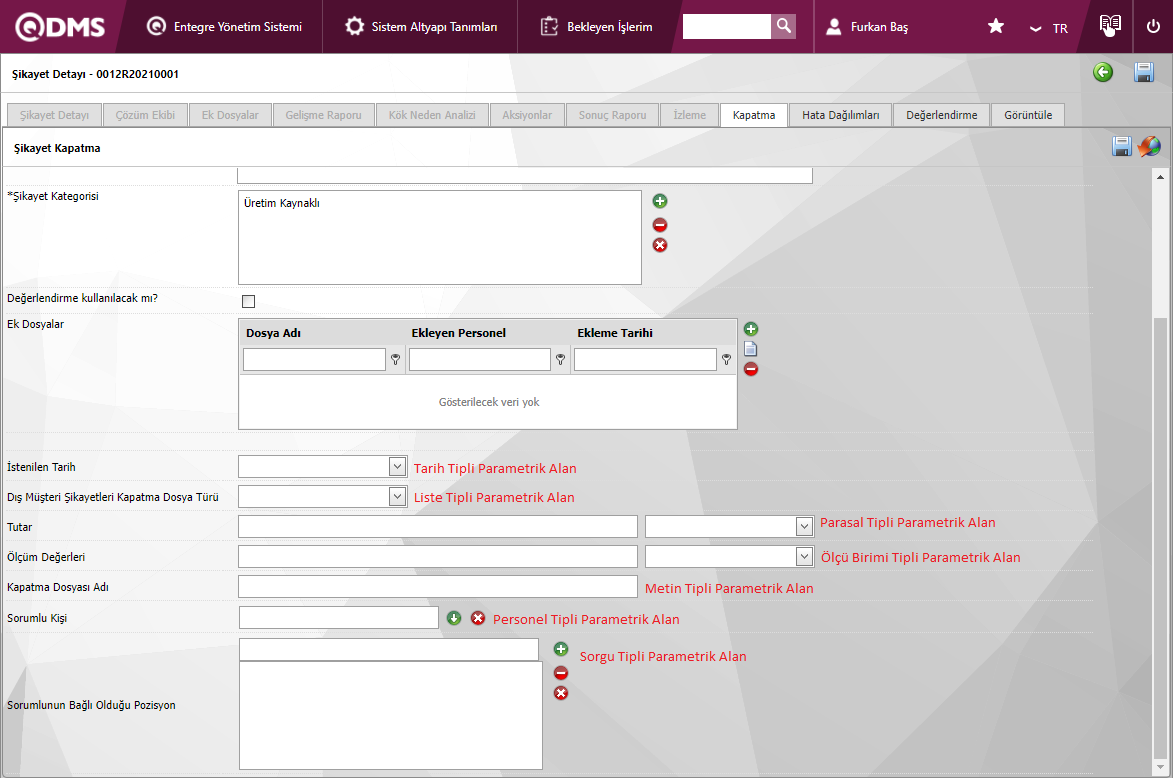
Task: Click the power logout icon
Action: tap(1153, 26)
